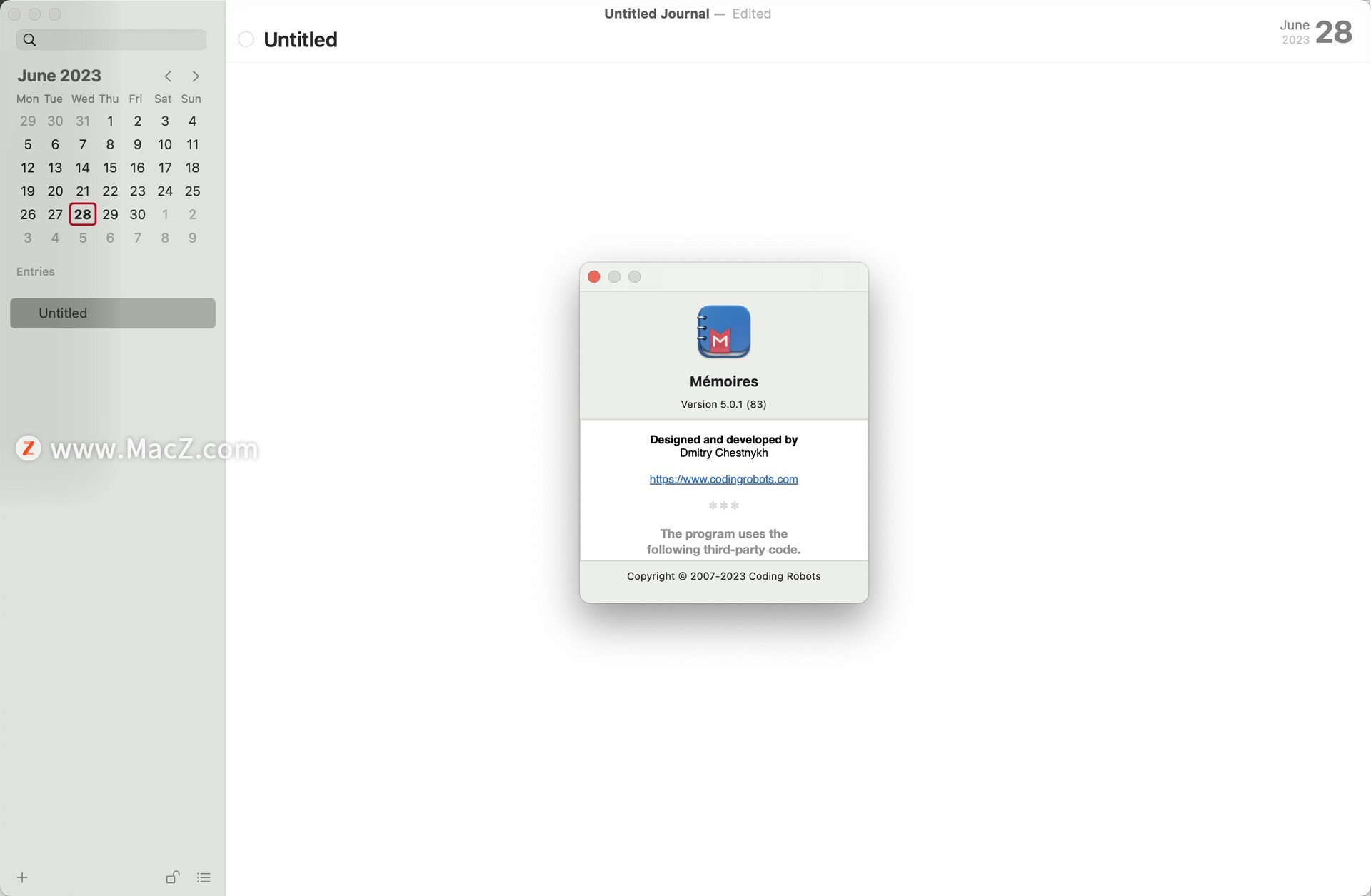Click Dmitry Chestnykh name in About window
This screenshot has height=896, width=1371.
[723, 453]
